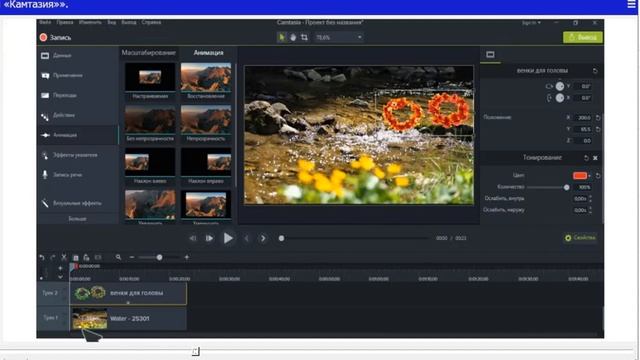The image size is (640, 360).
Task: Click the Y rotation dial
Action: click(x=560, y=86)
